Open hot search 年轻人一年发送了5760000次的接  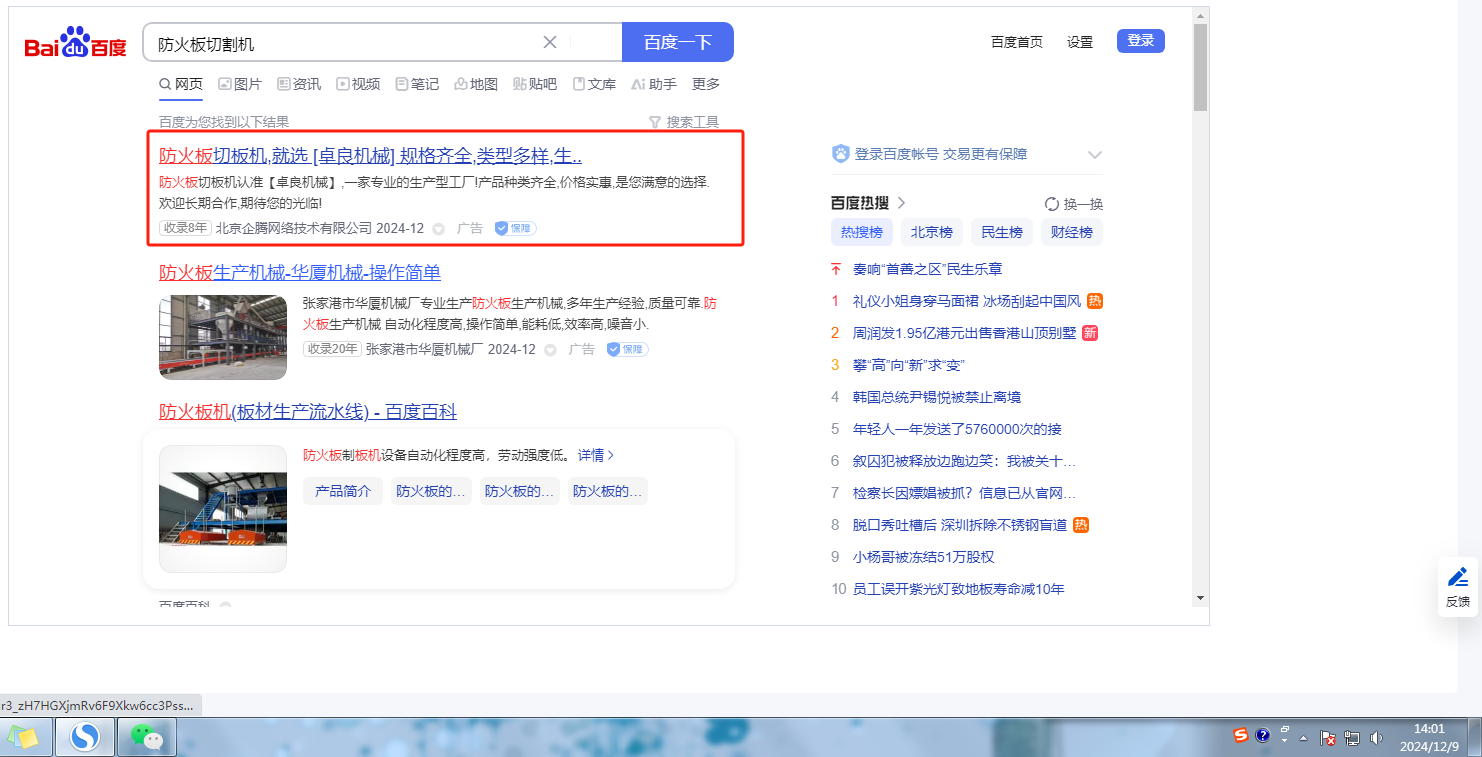(957, 429)
